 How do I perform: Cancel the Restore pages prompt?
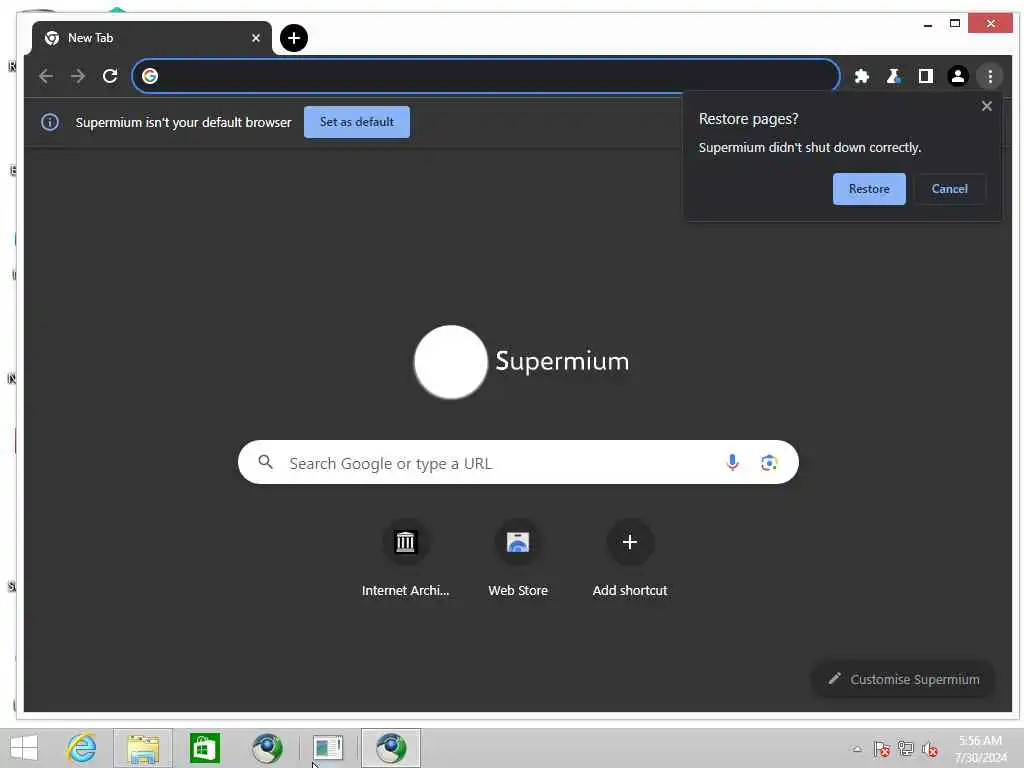click(950, 189)
